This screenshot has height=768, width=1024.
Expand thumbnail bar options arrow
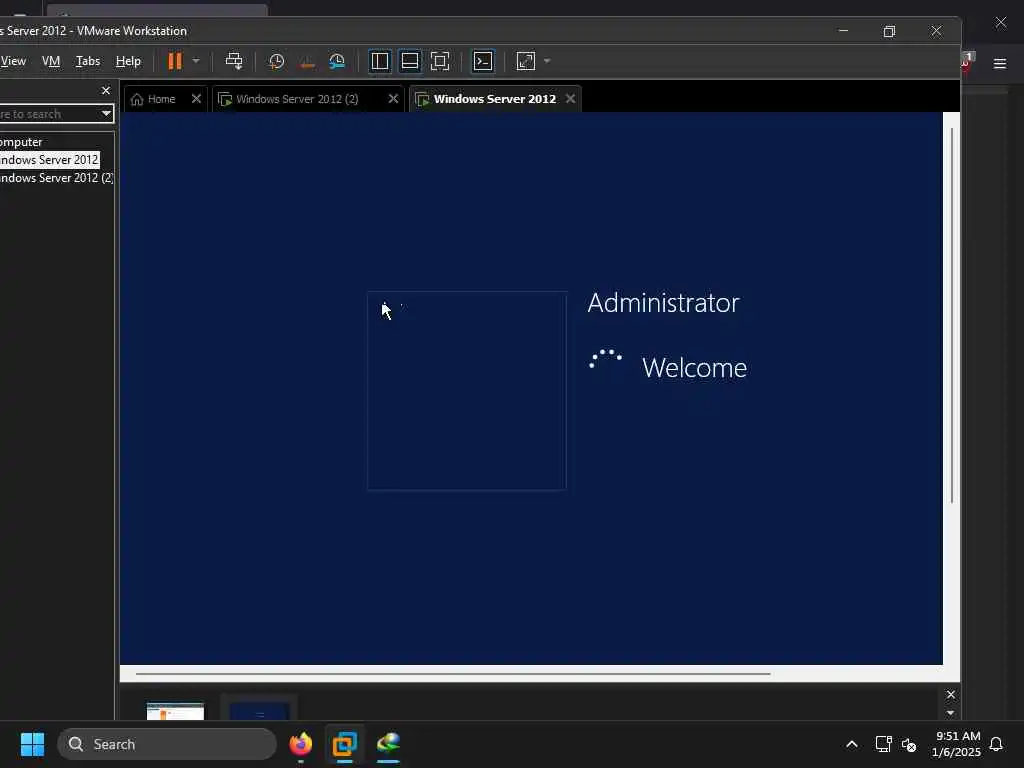coord(951,712)
